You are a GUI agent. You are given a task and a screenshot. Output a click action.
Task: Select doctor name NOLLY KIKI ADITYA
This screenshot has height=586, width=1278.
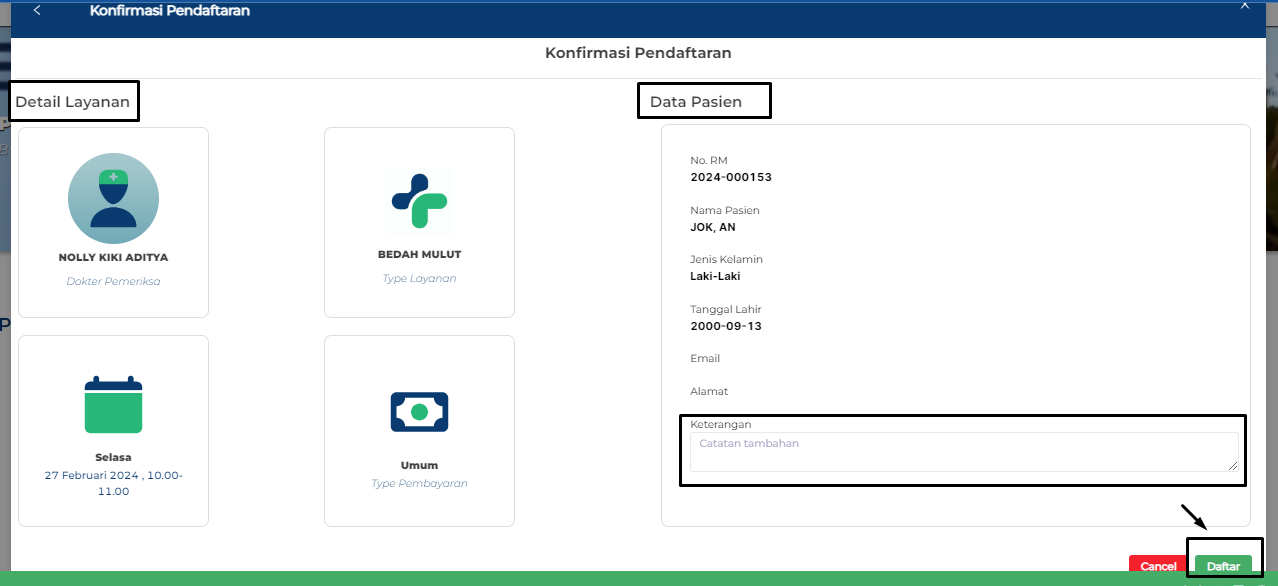point(113,257)
